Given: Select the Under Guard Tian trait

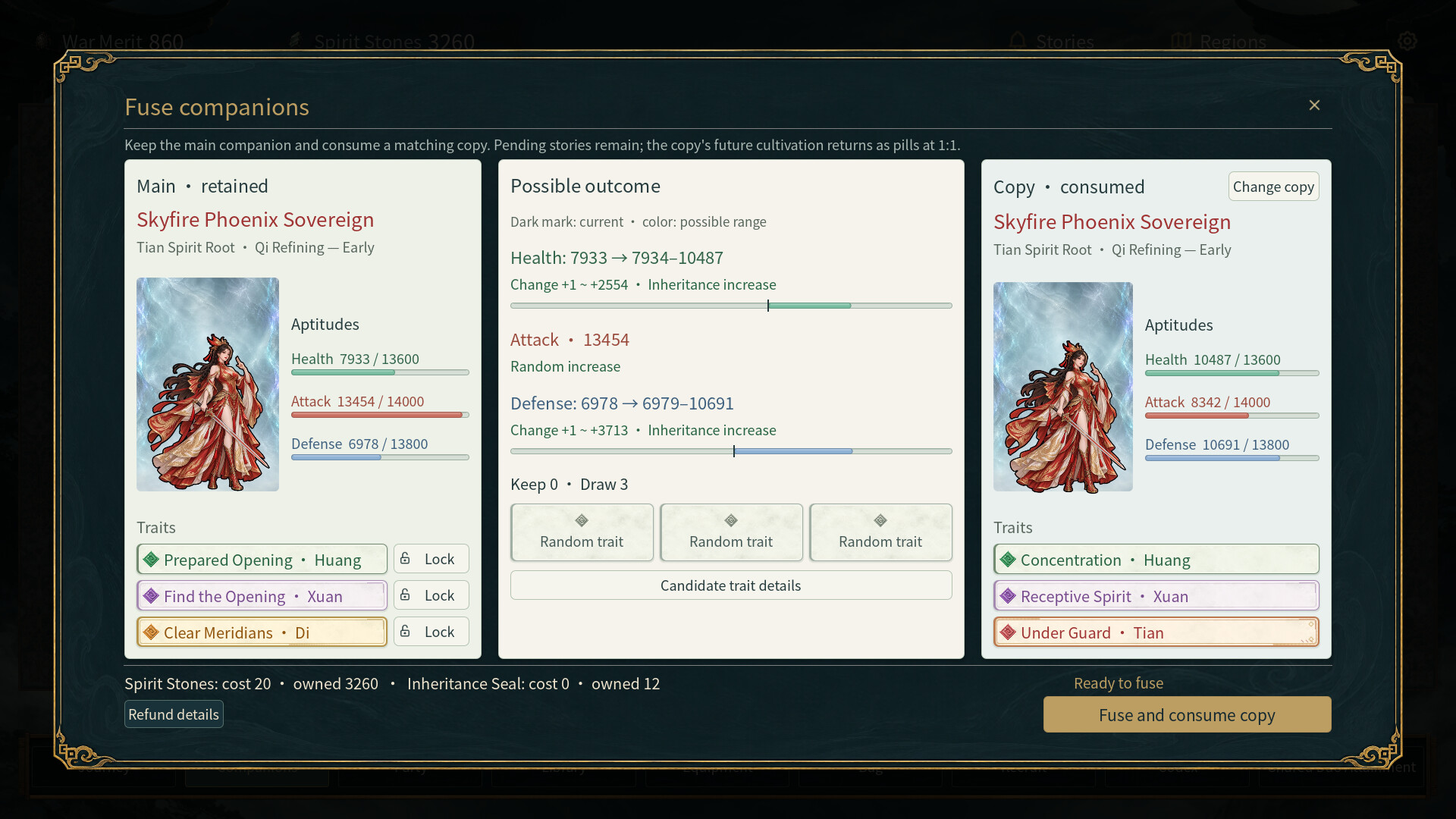Looking at the screenshot, I should tap(1156, 632).
